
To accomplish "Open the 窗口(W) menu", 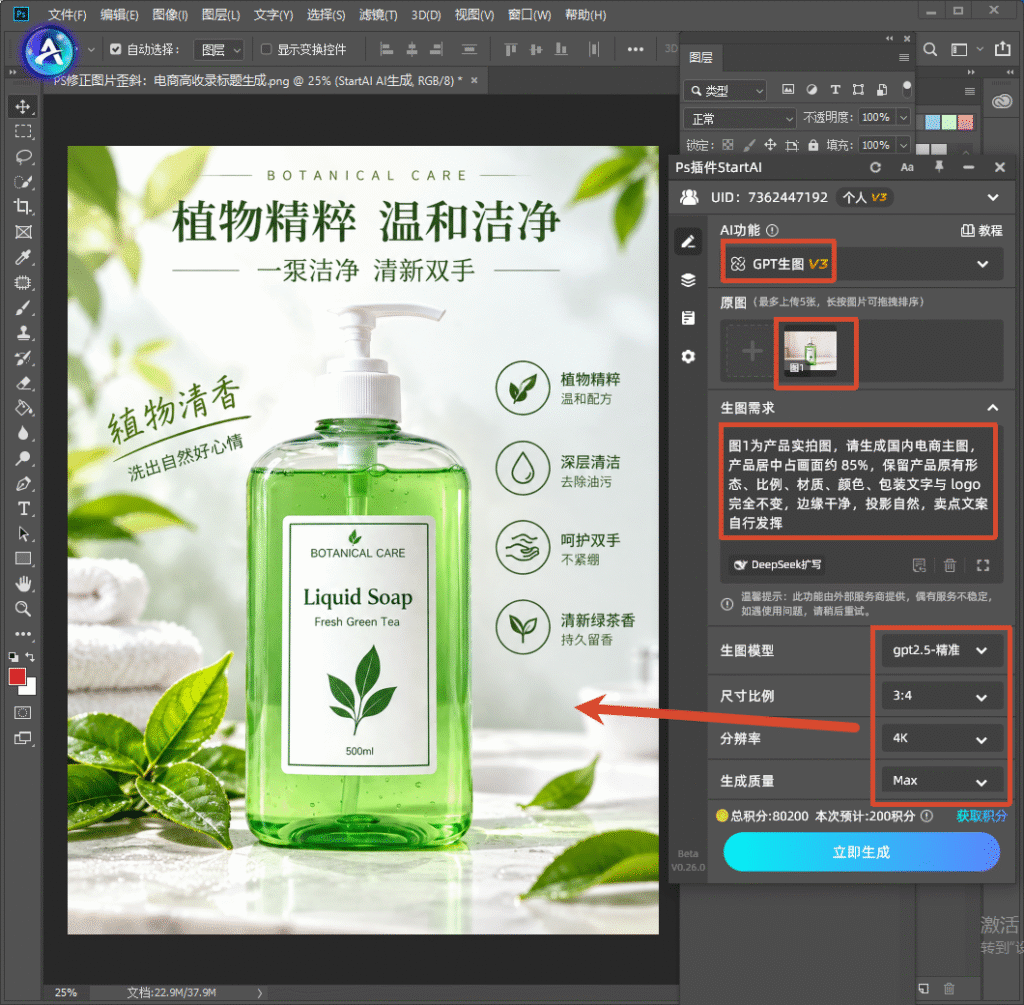I will click(529, 14).
